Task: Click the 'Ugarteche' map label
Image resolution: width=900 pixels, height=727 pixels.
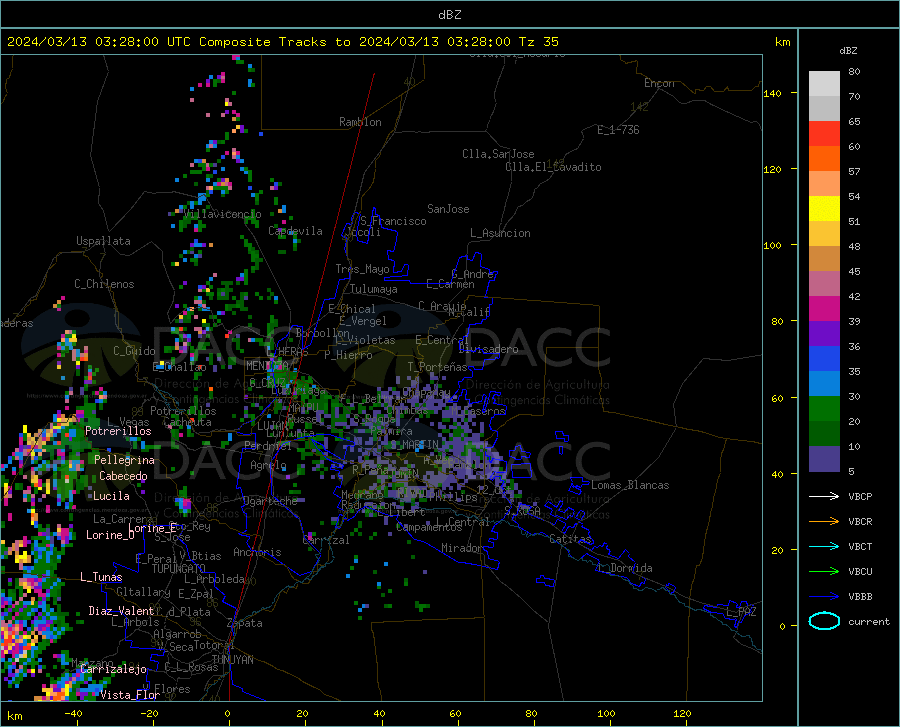Action: (x=270, y=501)
